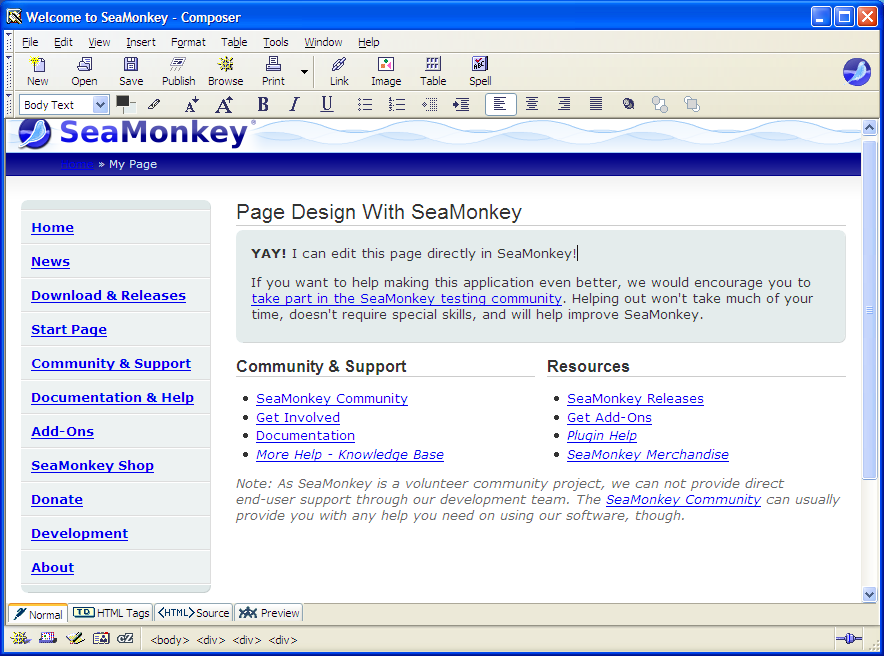
Task: Open the Insert menu
Action: coord(141,42)
